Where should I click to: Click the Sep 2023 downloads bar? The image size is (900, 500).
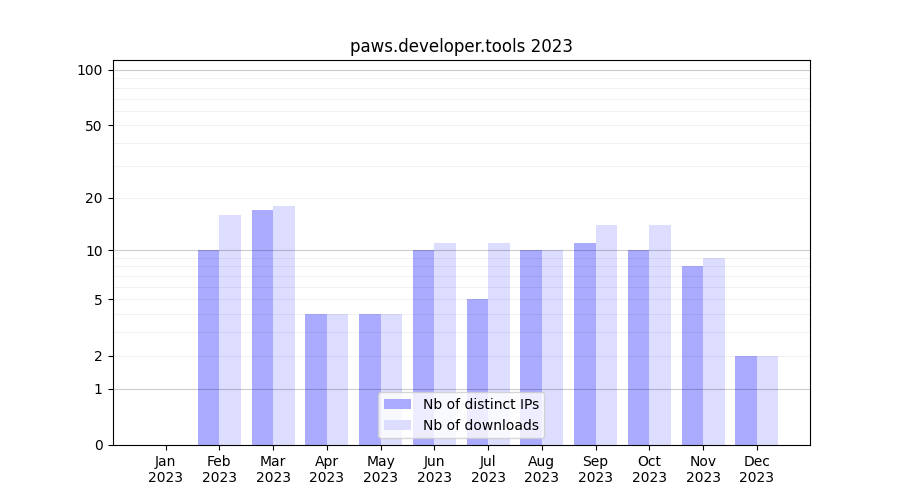(x=606, y=335)
